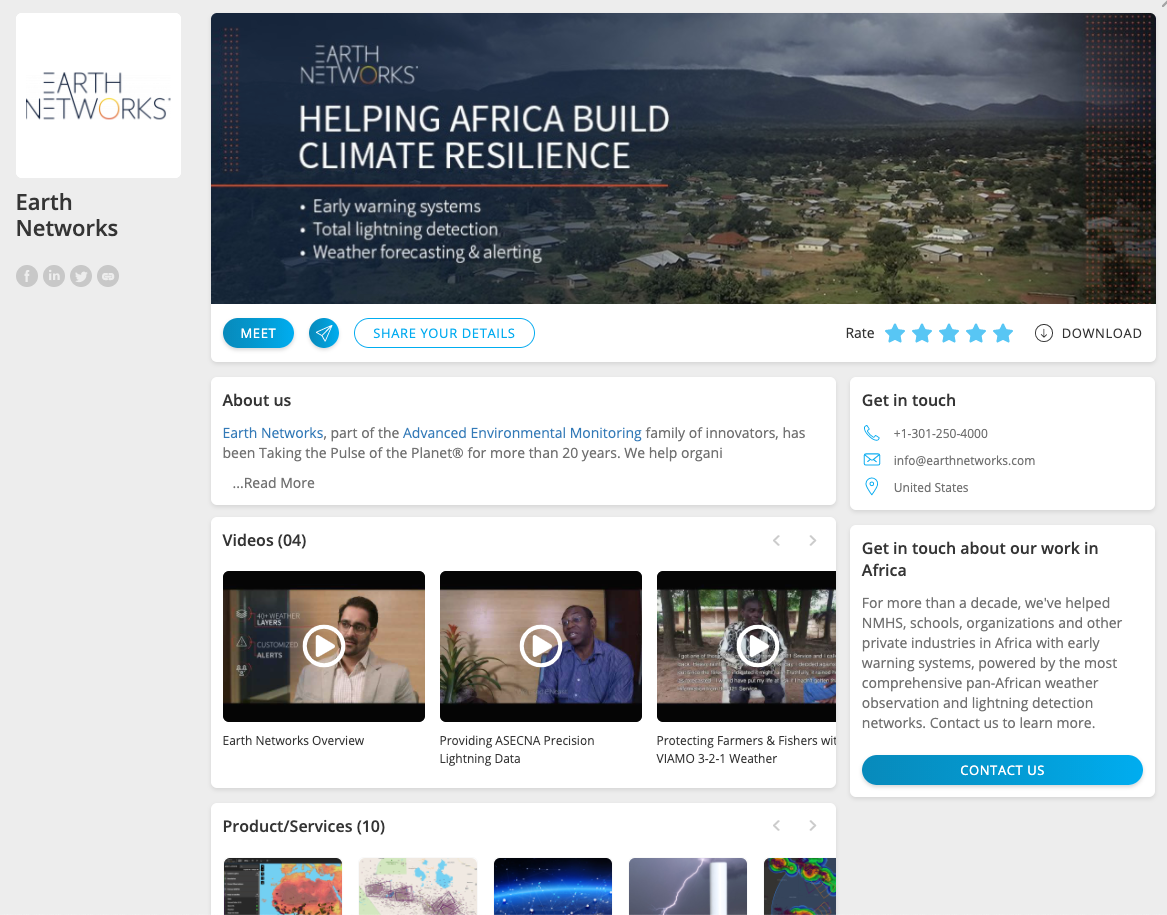Click the Earth Networks logo image
Viewport: 1167px width, 915px height.
[x=98, y=95]
